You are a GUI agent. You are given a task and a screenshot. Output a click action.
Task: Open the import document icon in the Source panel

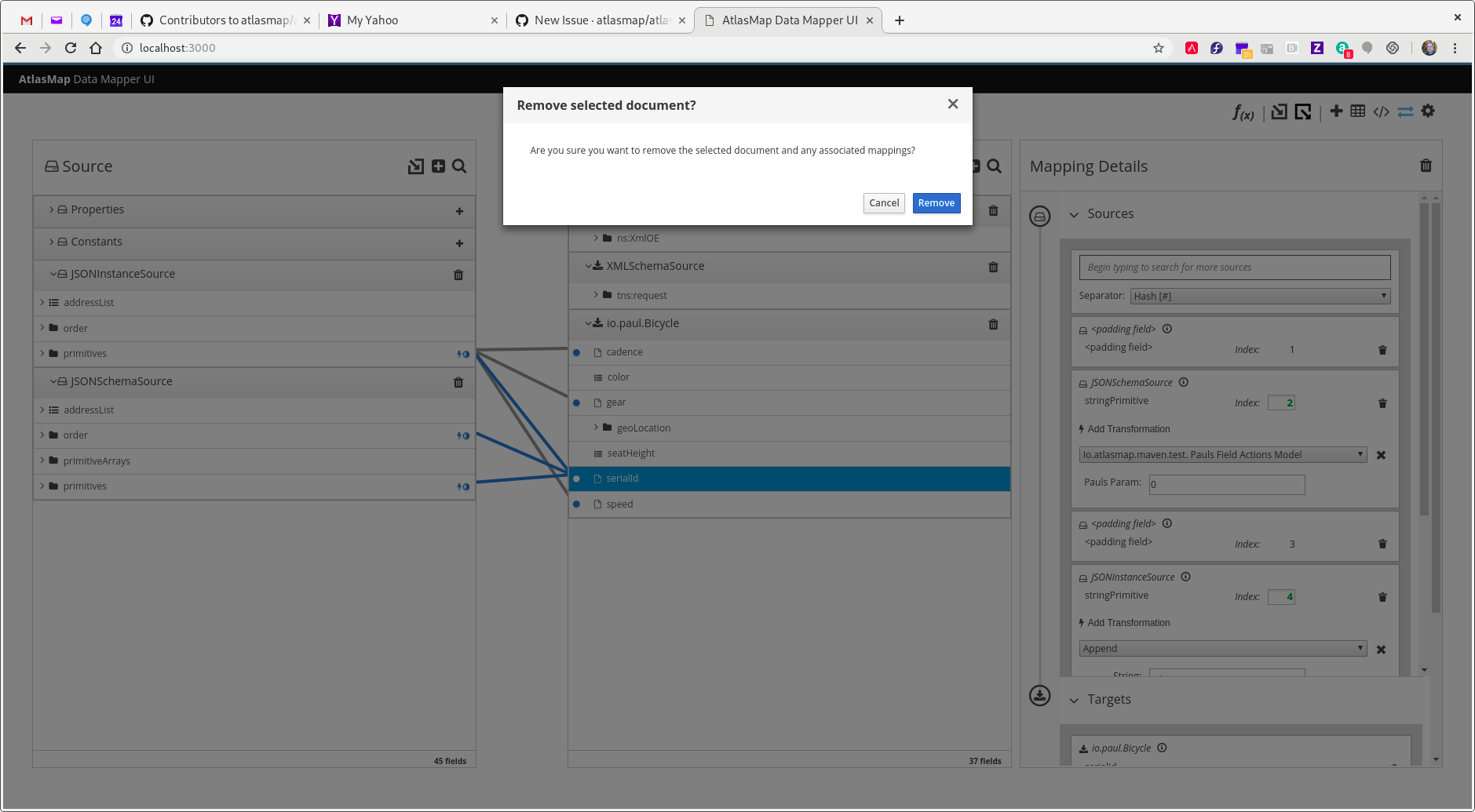[x=415, y=166]
